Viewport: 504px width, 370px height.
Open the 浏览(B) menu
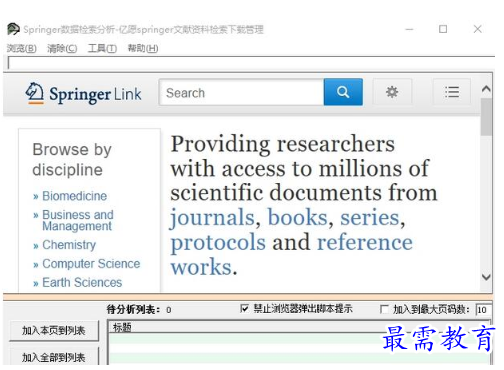point(22,49)
